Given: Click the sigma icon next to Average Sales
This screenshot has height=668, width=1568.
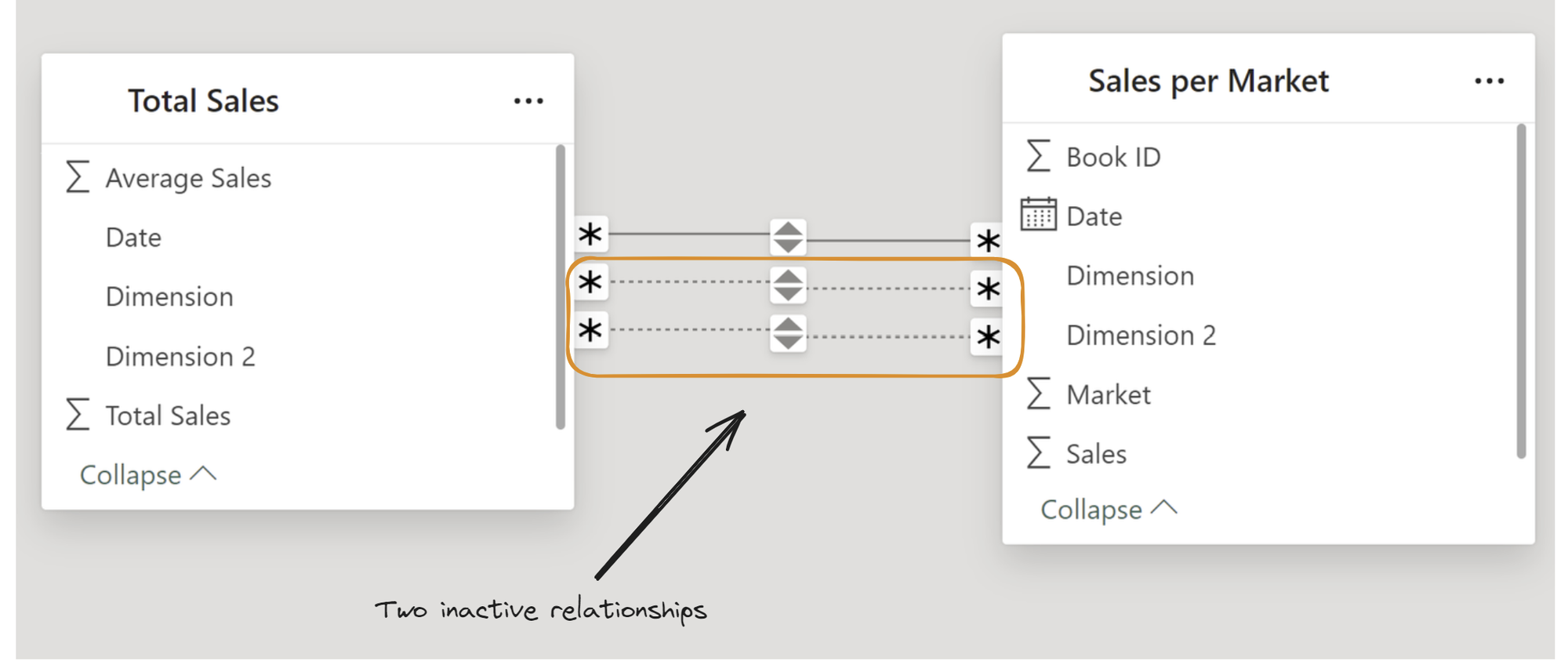Looking at the screenshot, I should pos(78,177).
